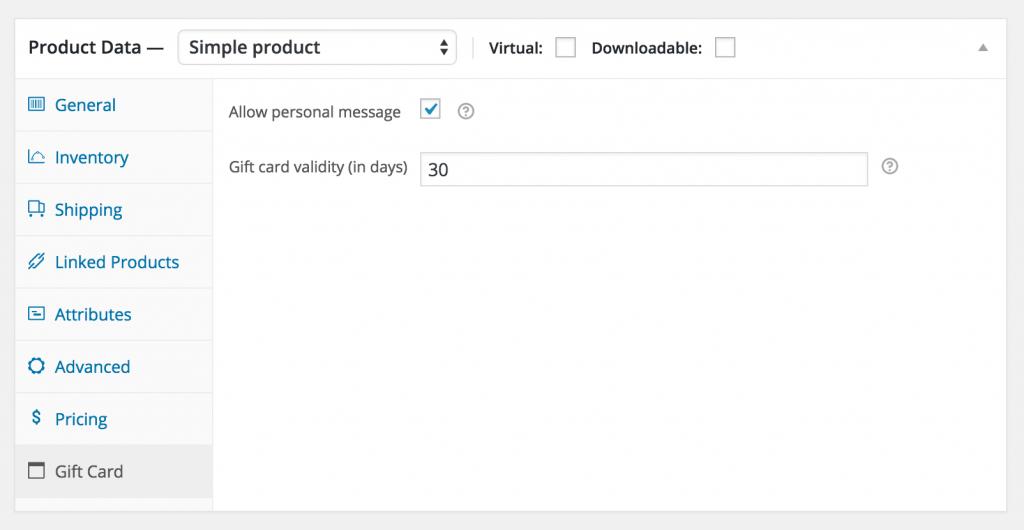The height and width of the screenshot is (530, 1024).
Task: Open the Simple product type dropdown
Action: 317,48
